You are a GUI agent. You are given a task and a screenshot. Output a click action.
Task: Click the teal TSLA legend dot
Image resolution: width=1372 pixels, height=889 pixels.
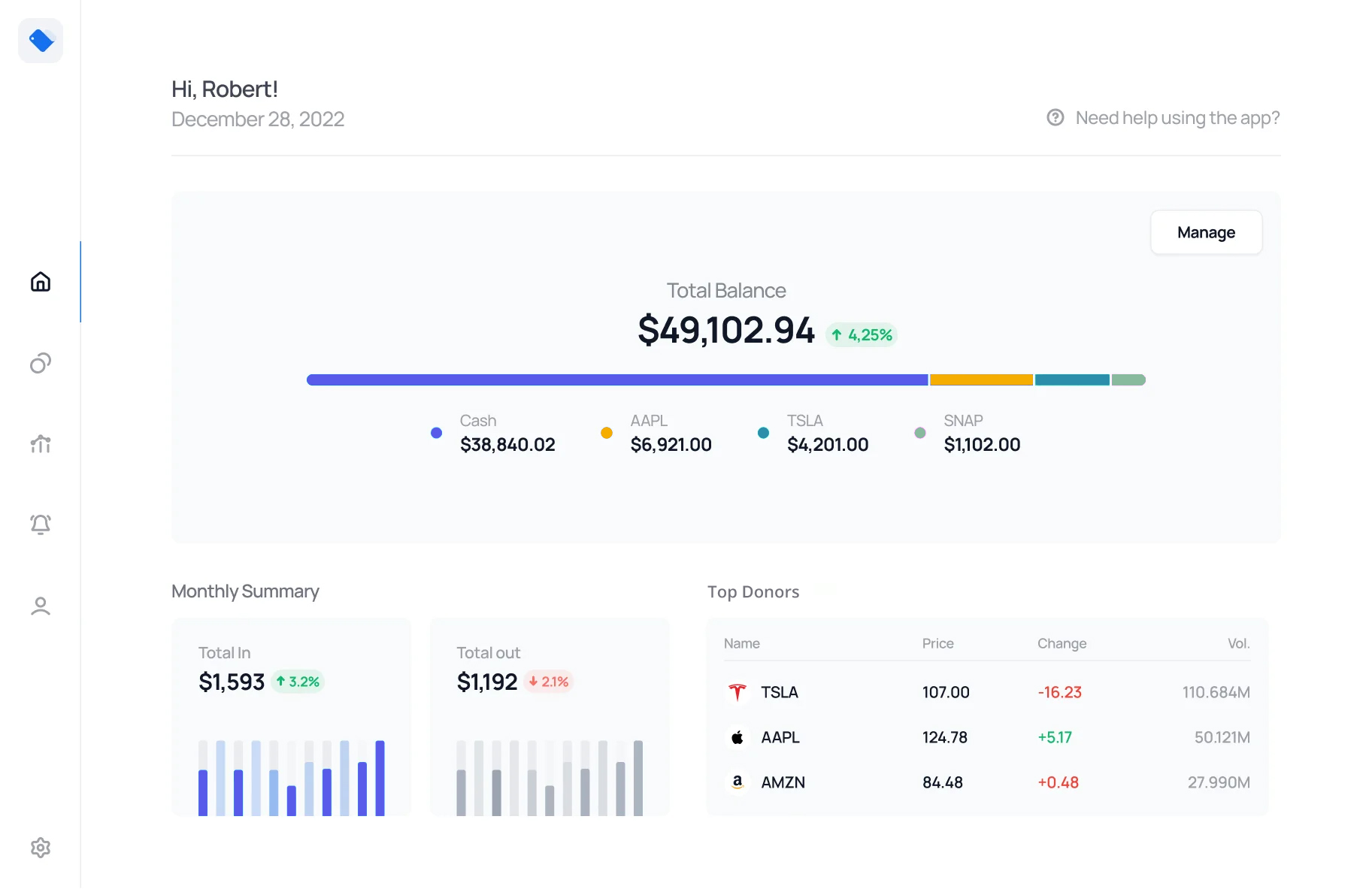[763, 433]
